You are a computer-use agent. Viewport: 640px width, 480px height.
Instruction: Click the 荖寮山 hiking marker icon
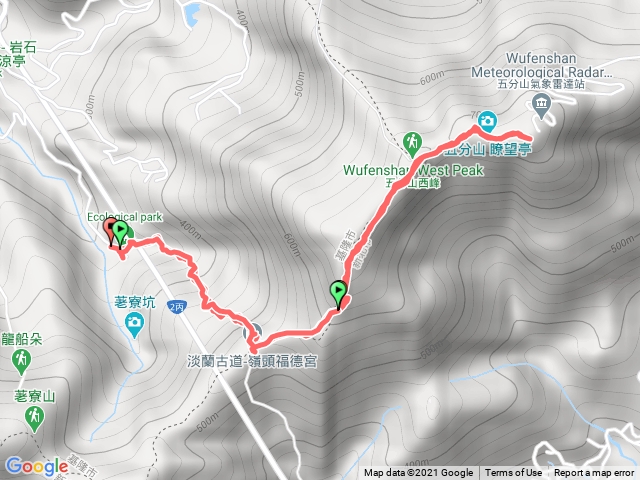click(34, 419)
